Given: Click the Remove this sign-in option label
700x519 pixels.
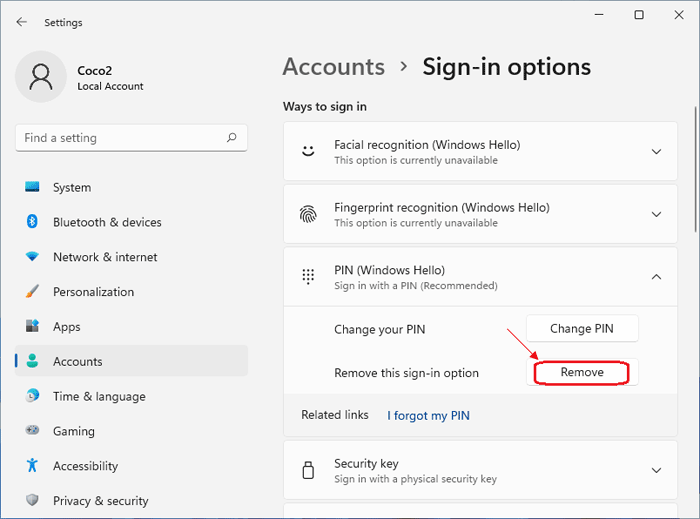Looking at the screenshot, I should click(407, 373).
